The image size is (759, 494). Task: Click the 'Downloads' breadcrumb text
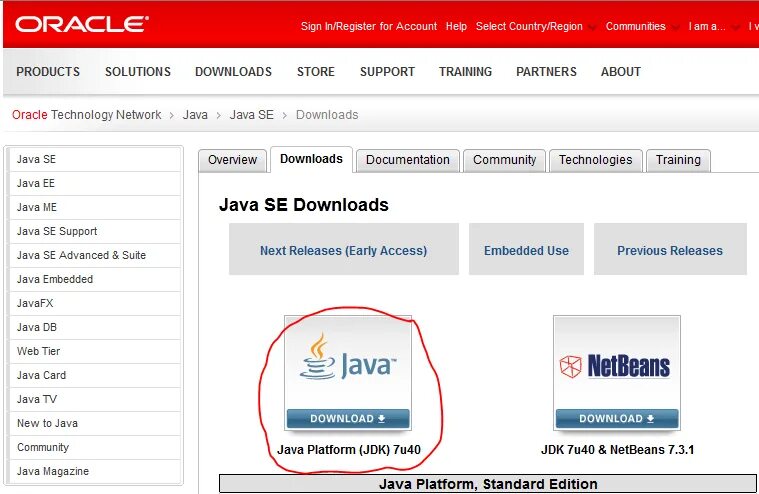click(327, 115)
